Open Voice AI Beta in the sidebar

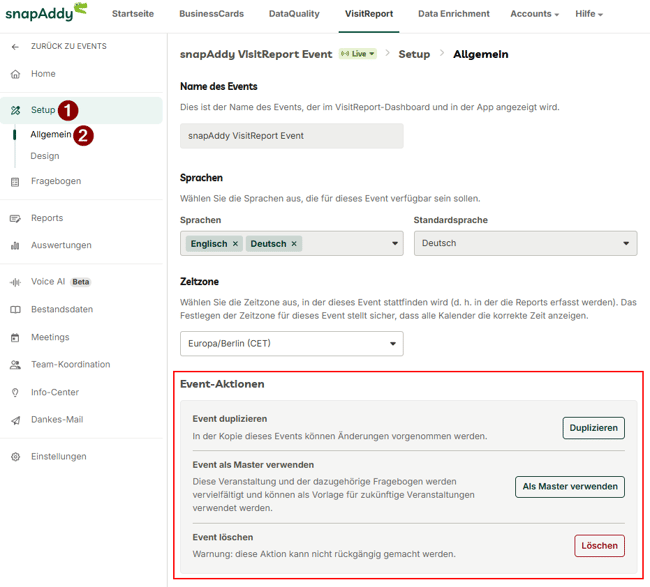click(61, 282)
